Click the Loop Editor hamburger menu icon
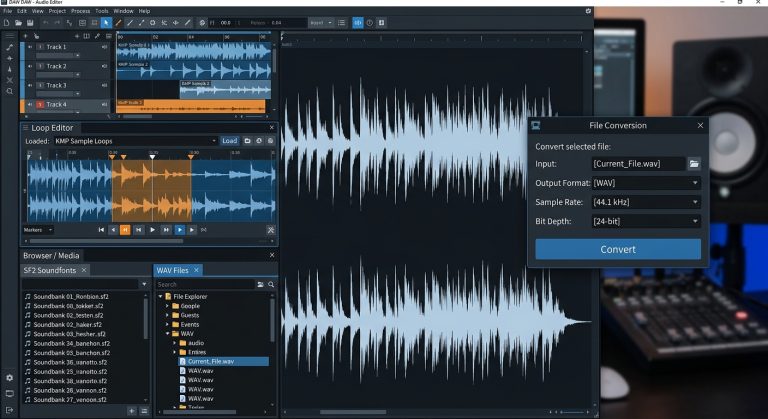The image size is (768, 419). 25,128
